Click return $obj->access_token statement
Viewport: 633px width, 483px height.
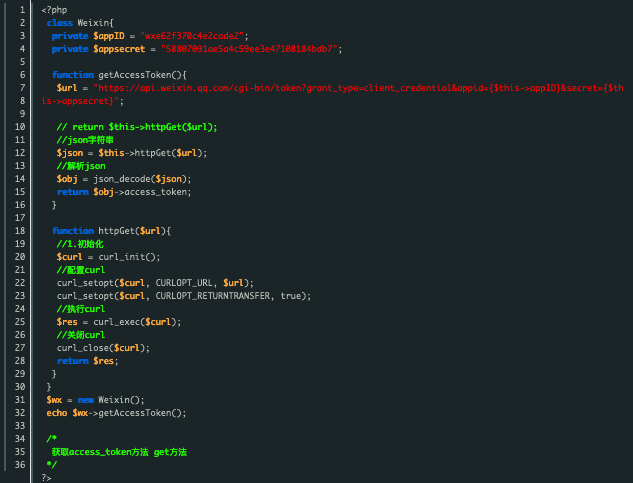(124, 192)
